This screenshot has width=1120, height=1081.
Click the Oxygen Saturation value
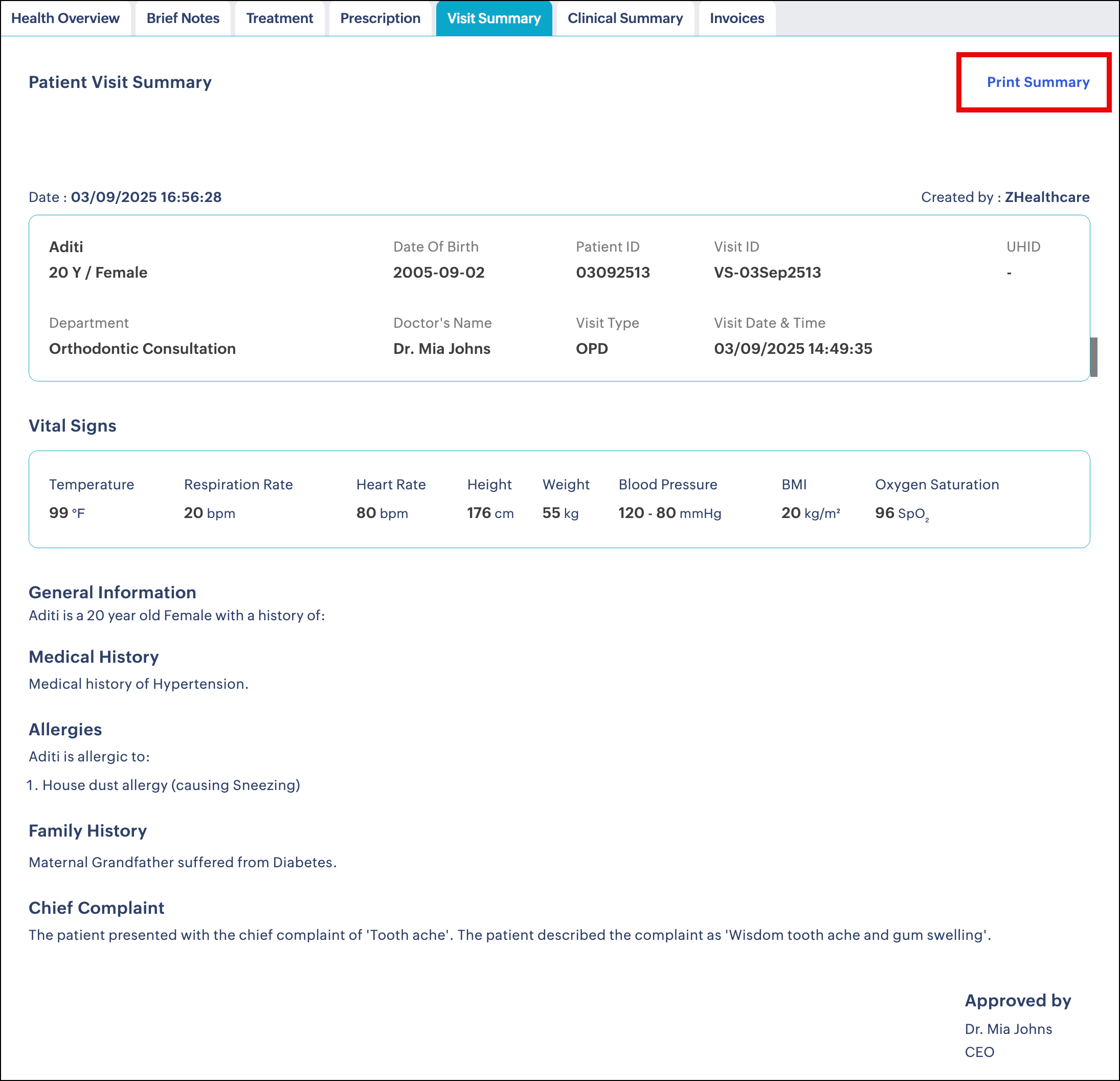click(x=901, y=513)
